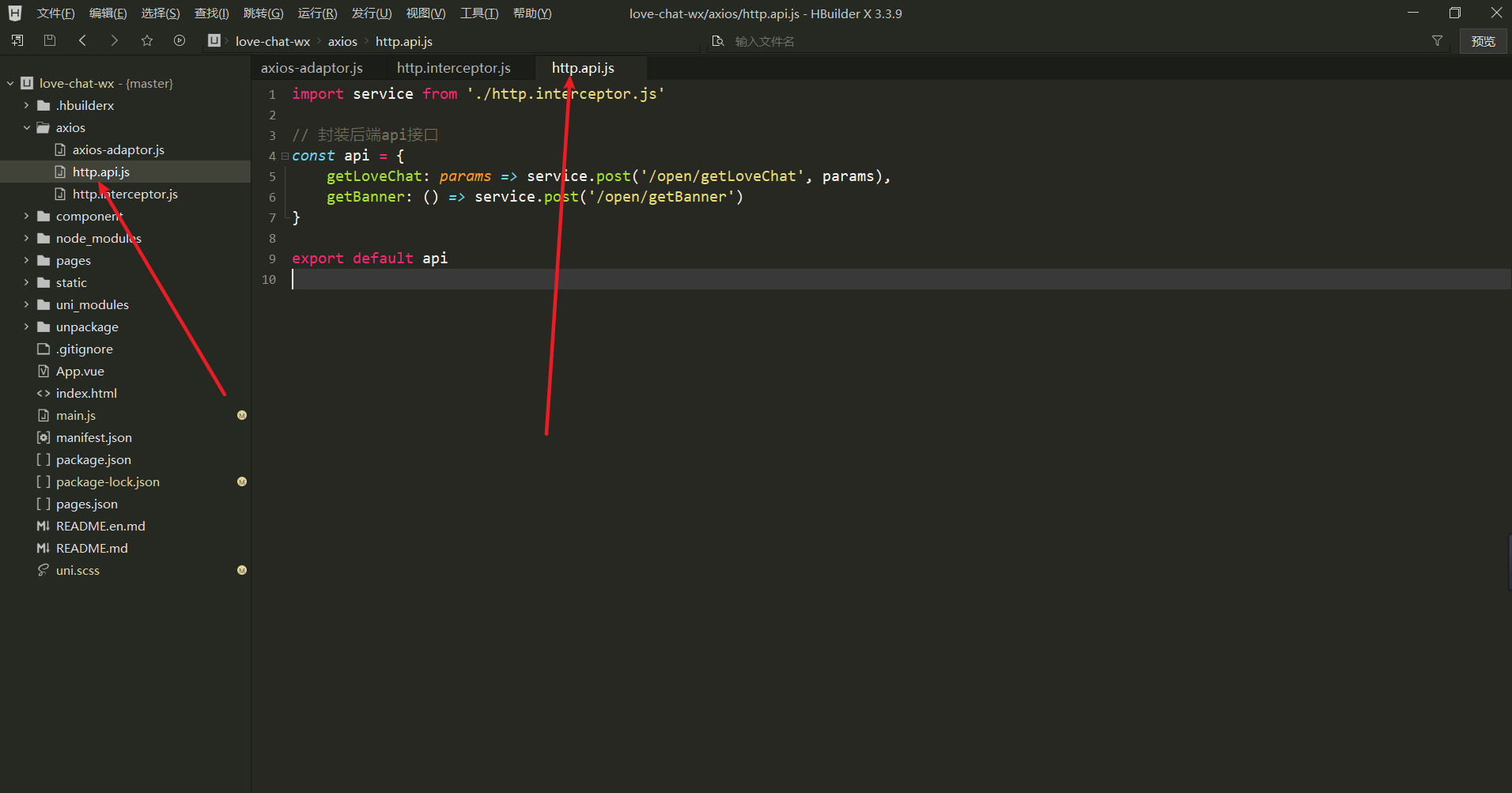Click the save file toolbar icon
1512x793 pixels.
click(50, 40)
